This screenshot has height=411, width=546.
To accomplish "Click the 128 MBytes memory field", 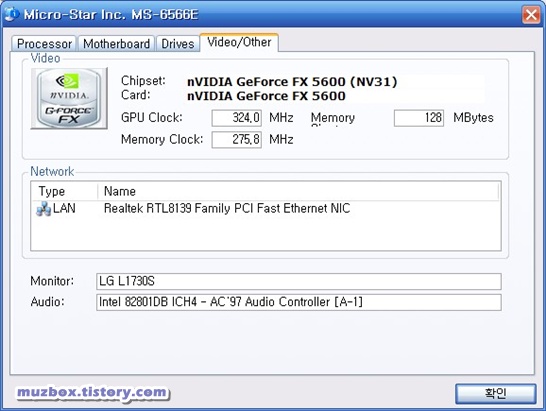I will [x=419, y=118].
